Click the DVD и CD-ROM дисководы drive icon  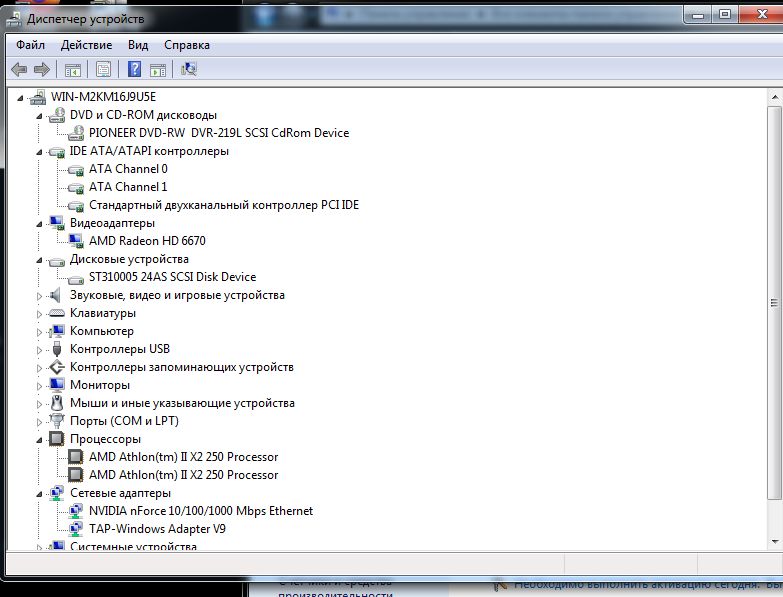point(57,115)
